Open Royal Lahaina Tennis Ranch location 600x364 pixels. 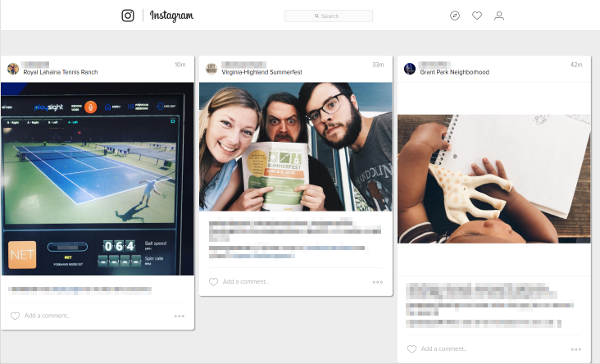pos(61,72)
